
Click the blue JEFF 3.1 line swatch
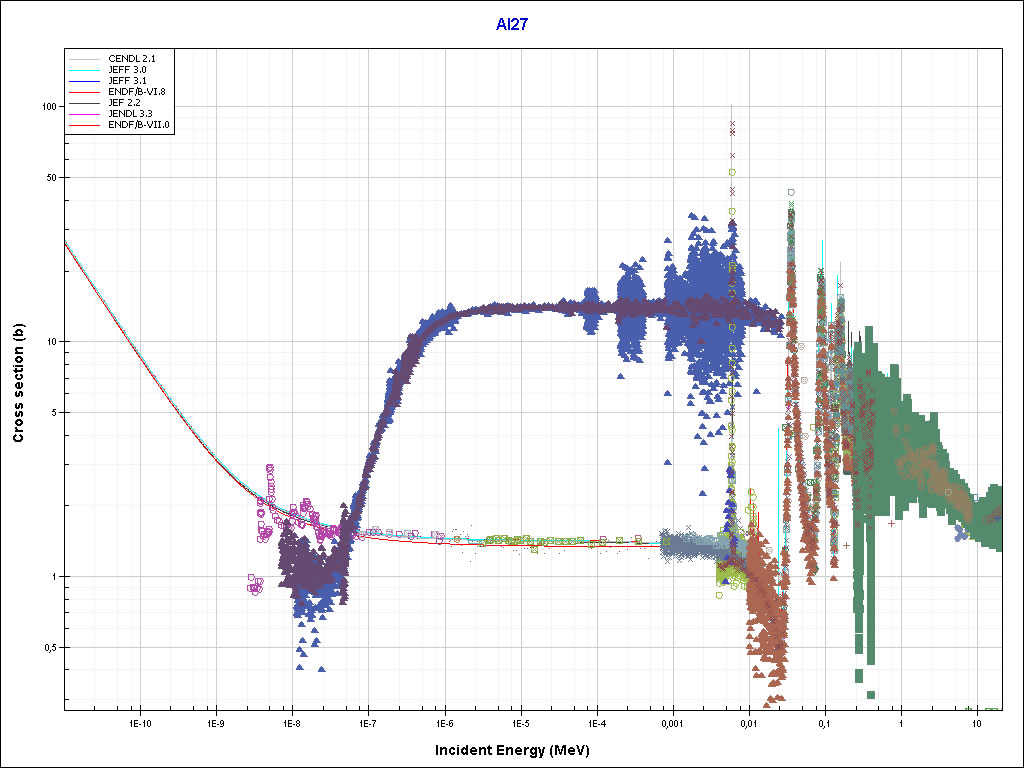click(x=85, y=81)
